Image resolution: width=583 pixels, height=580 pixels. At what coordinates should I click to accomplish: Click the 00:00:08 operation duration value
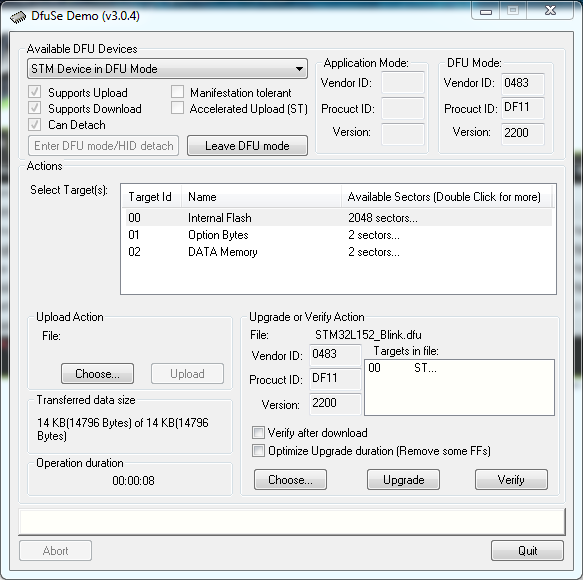point(133,481)
